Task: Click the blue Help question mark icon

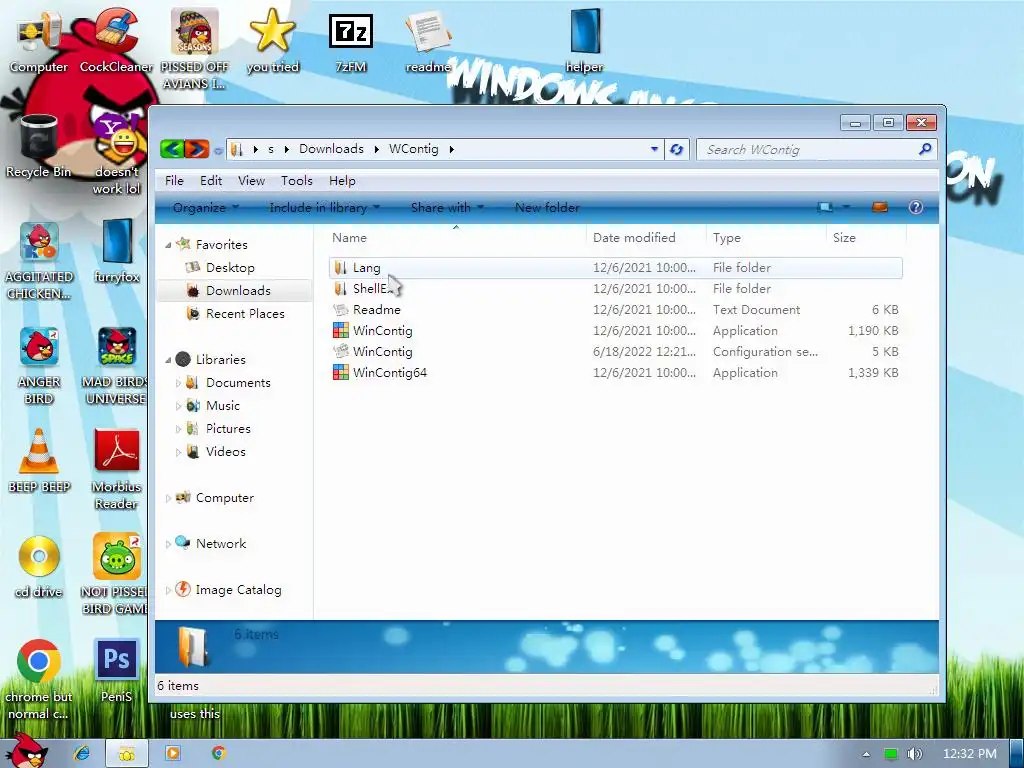Action: coord(916,208)
